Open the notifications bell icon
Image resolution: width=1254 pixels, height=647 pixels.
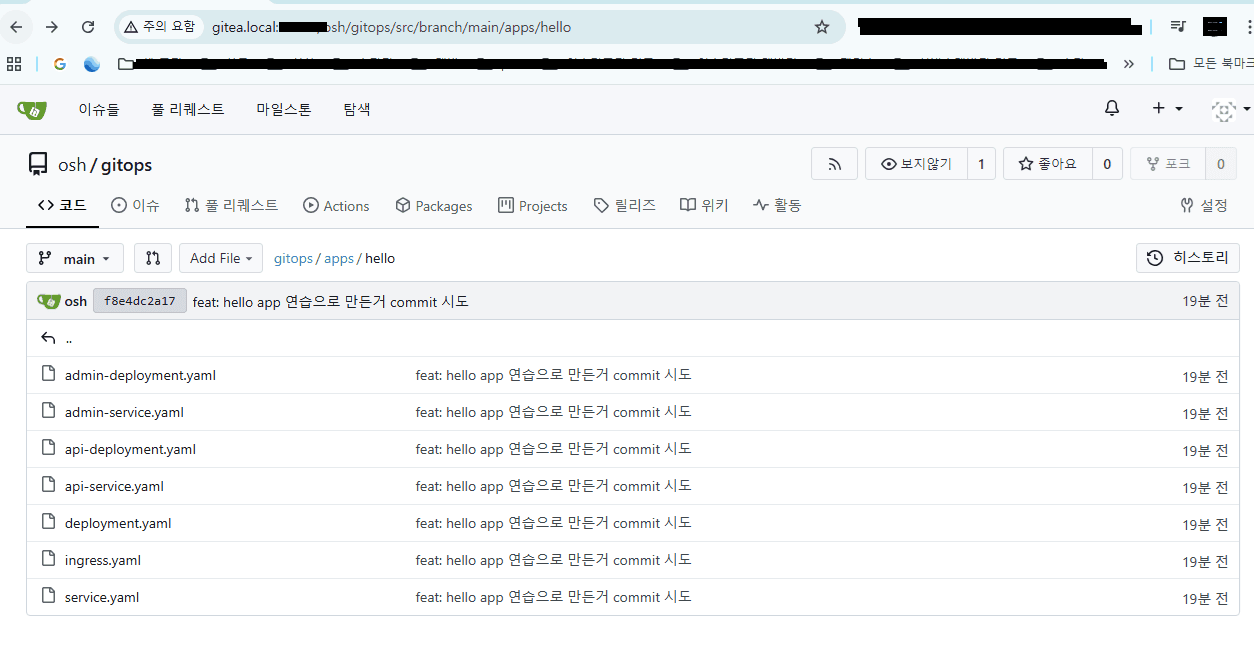[x=1112, y=108]
